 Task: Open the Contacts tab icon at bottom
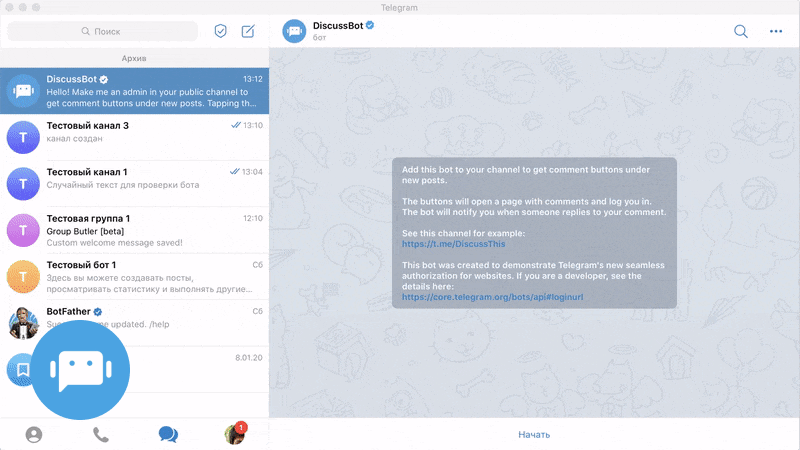[x=34, y=435]
